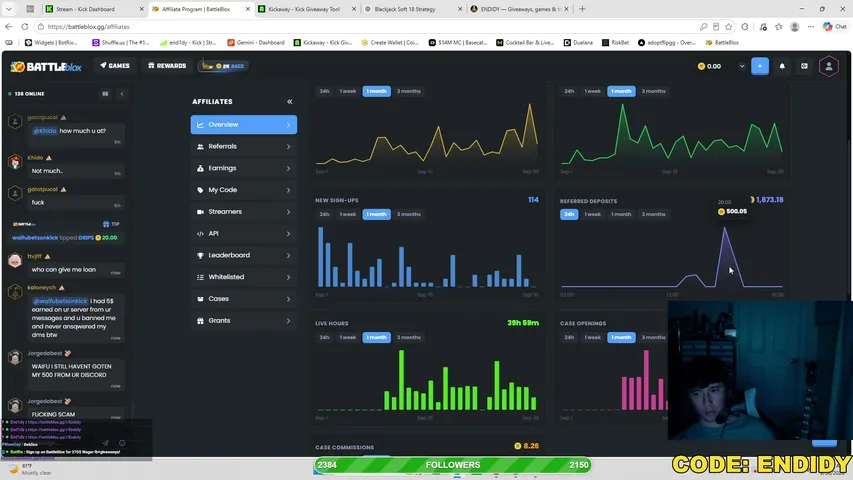
Task: Open the GAMES navigation button
Action: pyautogui.click(x=115, y=66)
